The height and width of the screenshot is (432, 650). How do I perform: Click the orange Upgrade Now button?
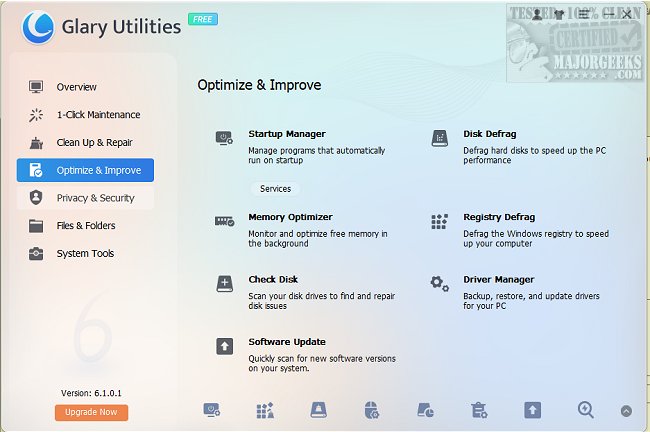pyautogui.click(x=91, y=412)
